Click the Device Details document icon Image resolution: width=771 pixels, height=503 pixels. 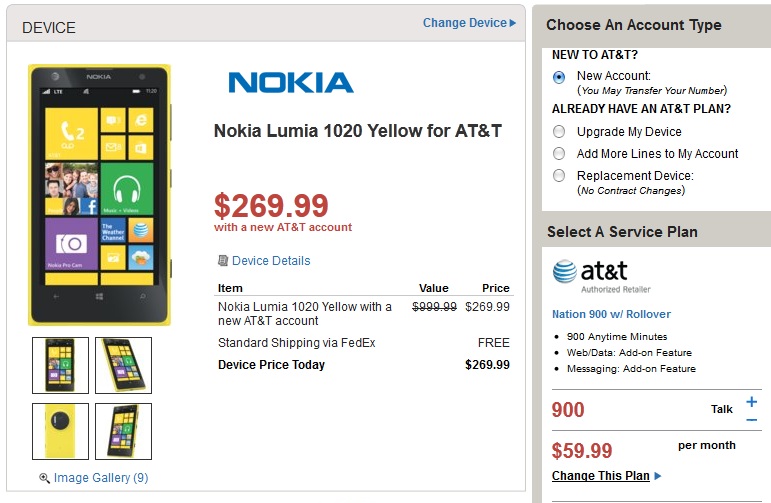(223, 261)
